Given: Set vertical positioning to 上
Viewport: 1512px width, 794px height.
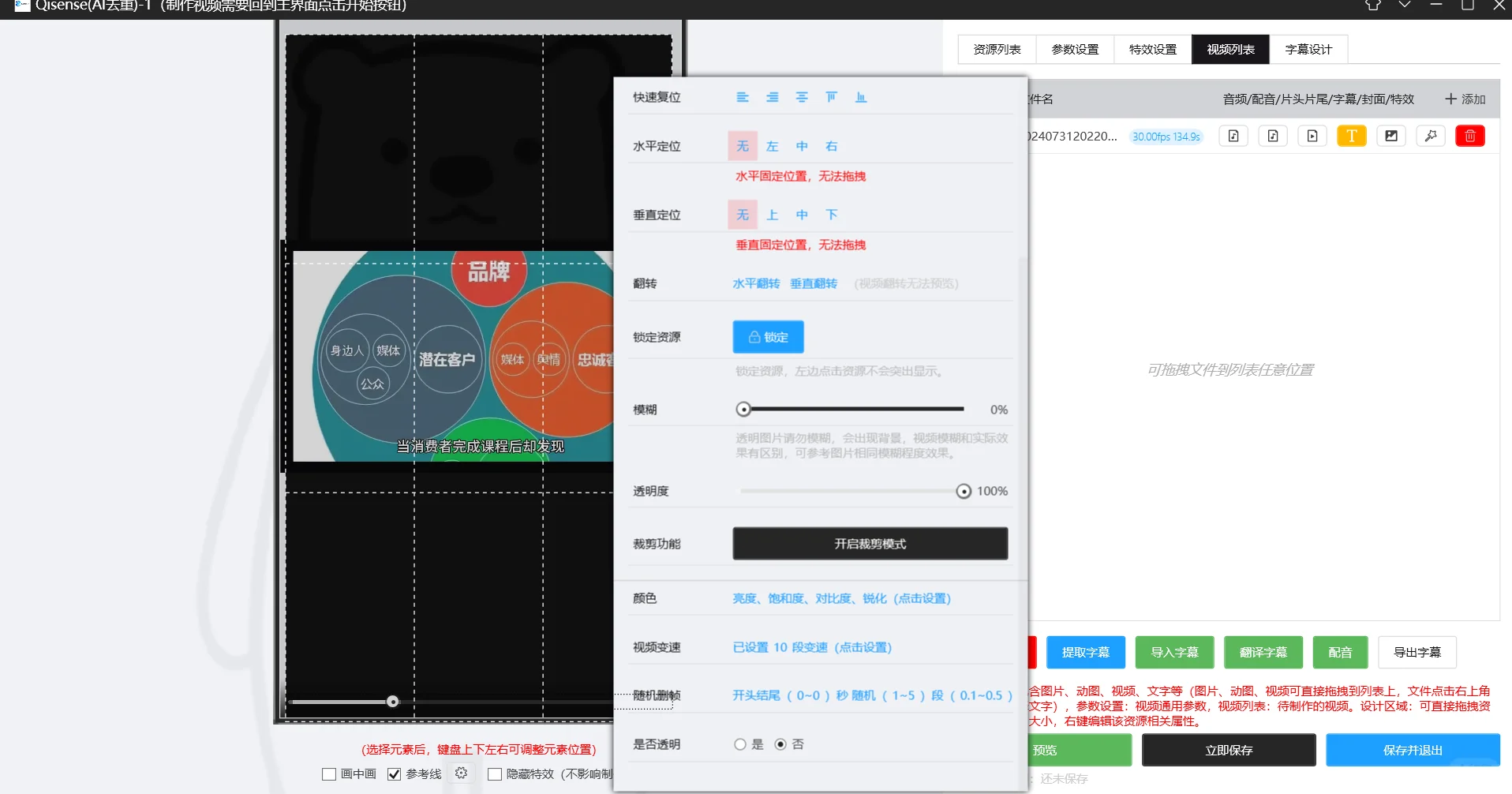Looking at the screenshot, I should click(773, 215).
